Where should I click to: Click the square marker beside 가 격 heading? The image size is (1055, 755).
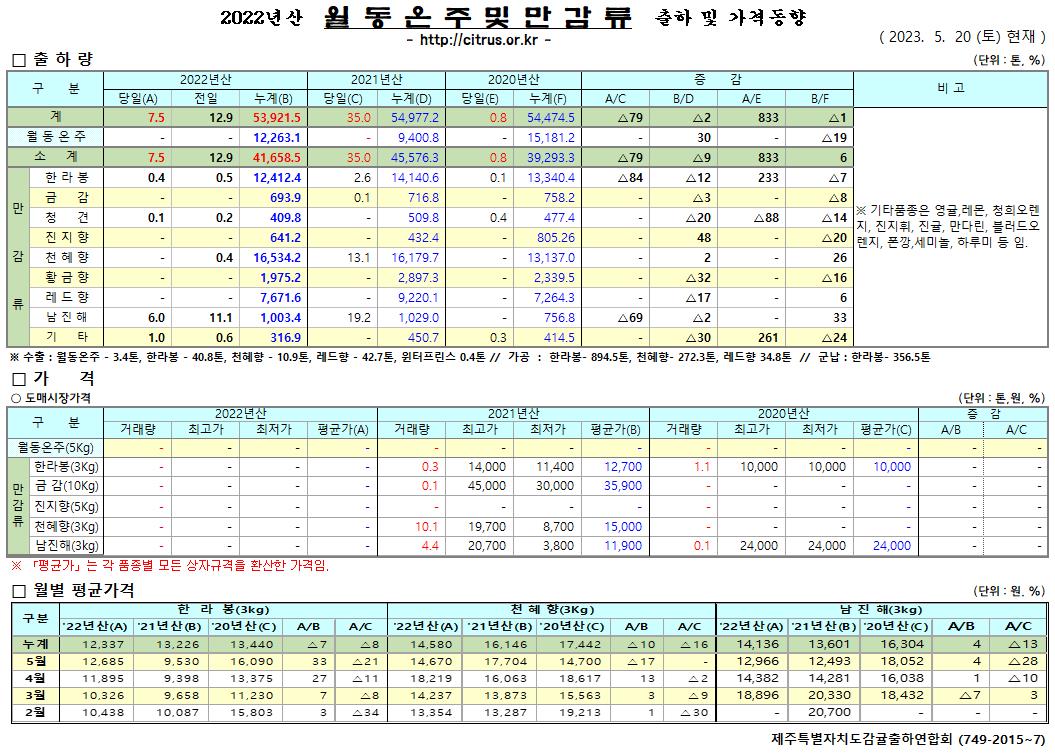(17, 378)
